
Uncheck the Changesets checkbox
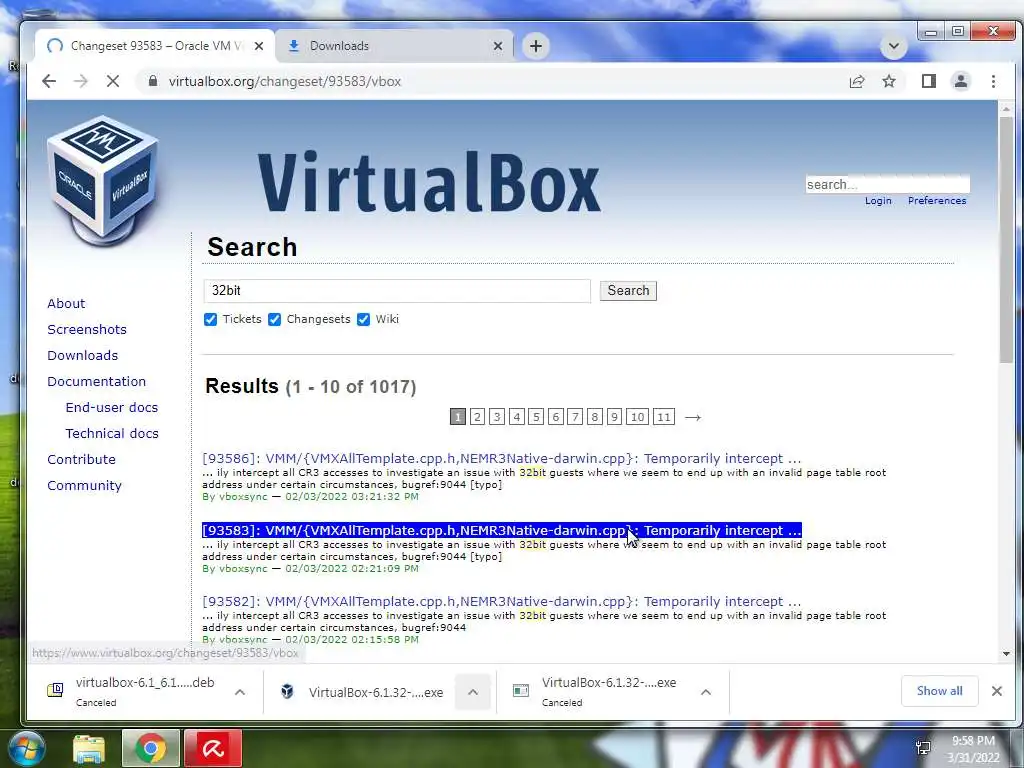274,319
